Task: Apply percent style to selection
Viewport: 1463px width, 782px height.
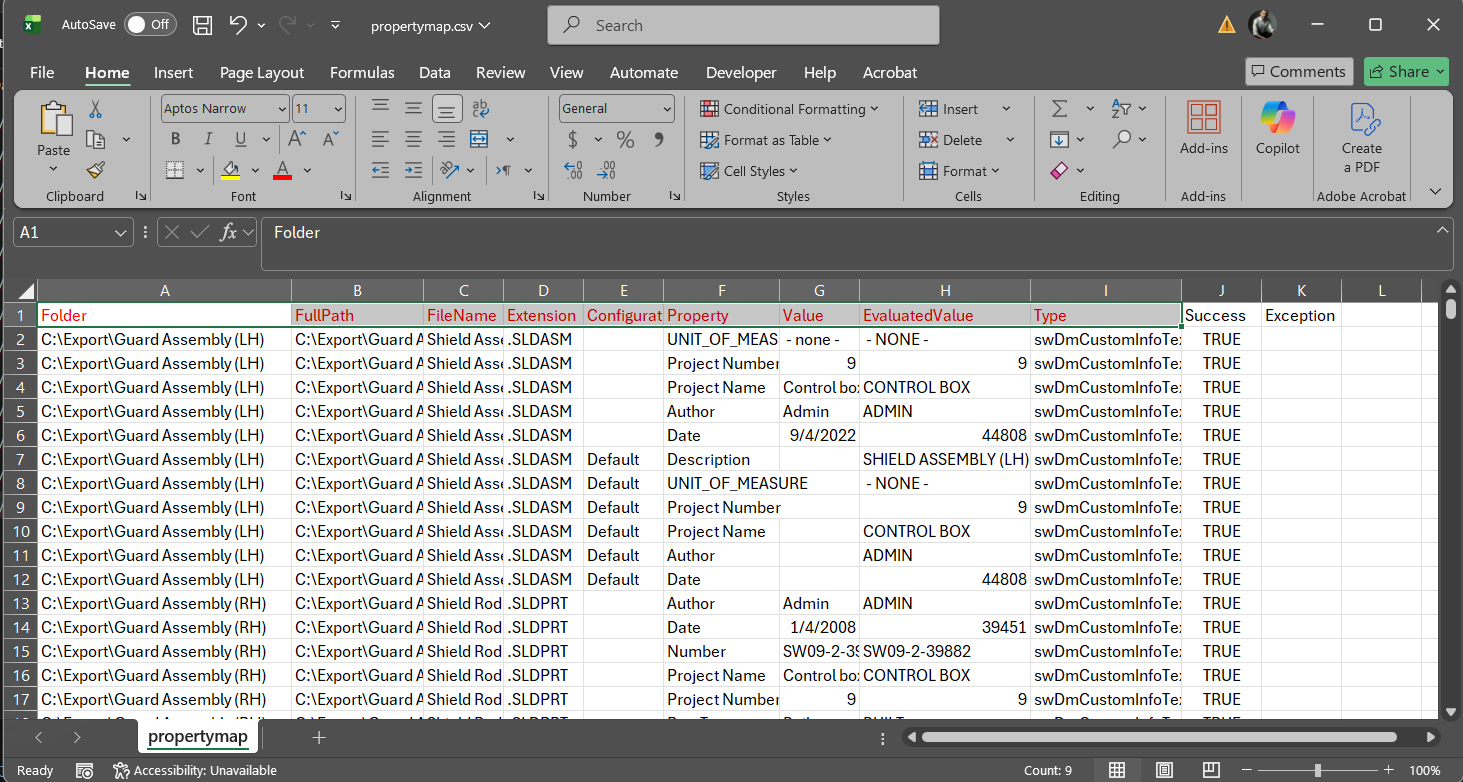Action: (x=625, y=140)
